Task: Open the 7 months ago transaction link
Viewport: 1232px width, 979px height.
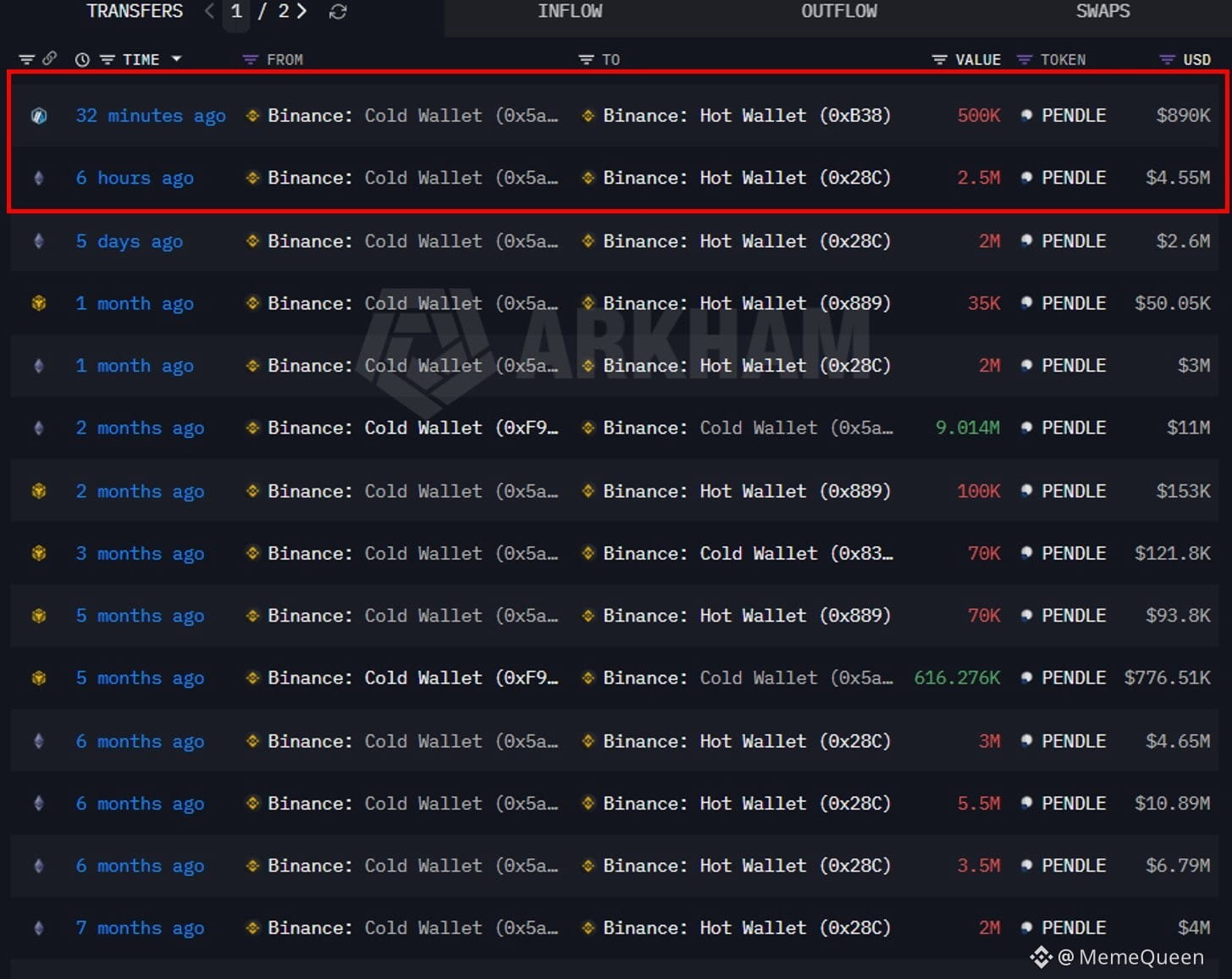Action: [x=140, y=928]
